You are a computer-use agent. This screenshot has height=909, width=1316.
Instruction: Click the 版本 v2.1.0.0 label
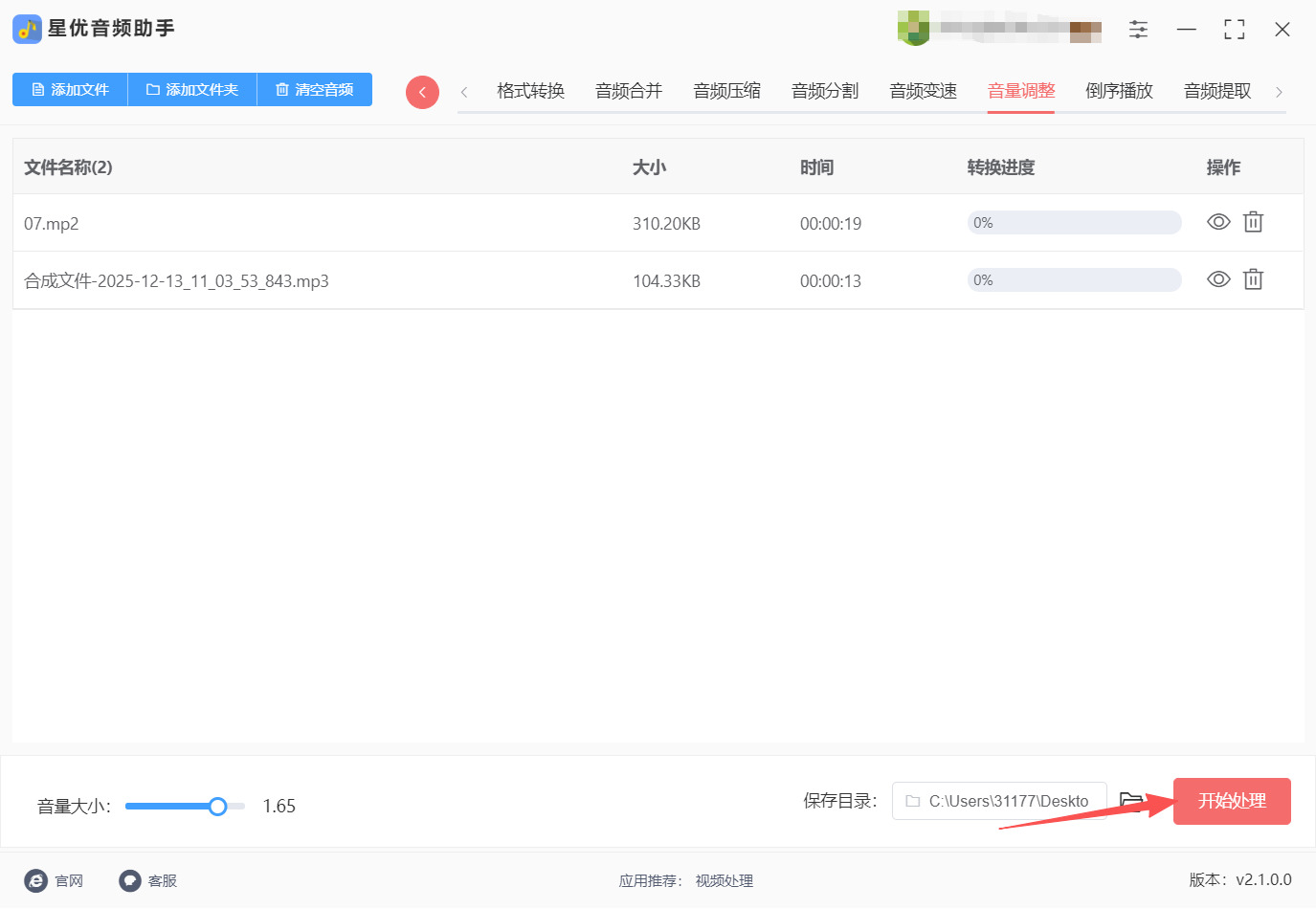[1240, 880]
